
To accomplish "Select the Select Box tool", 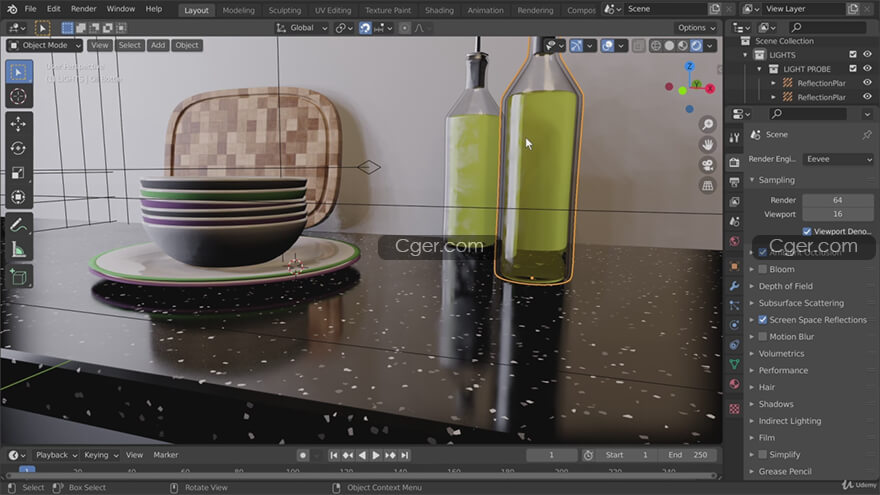I will [19, 72].
